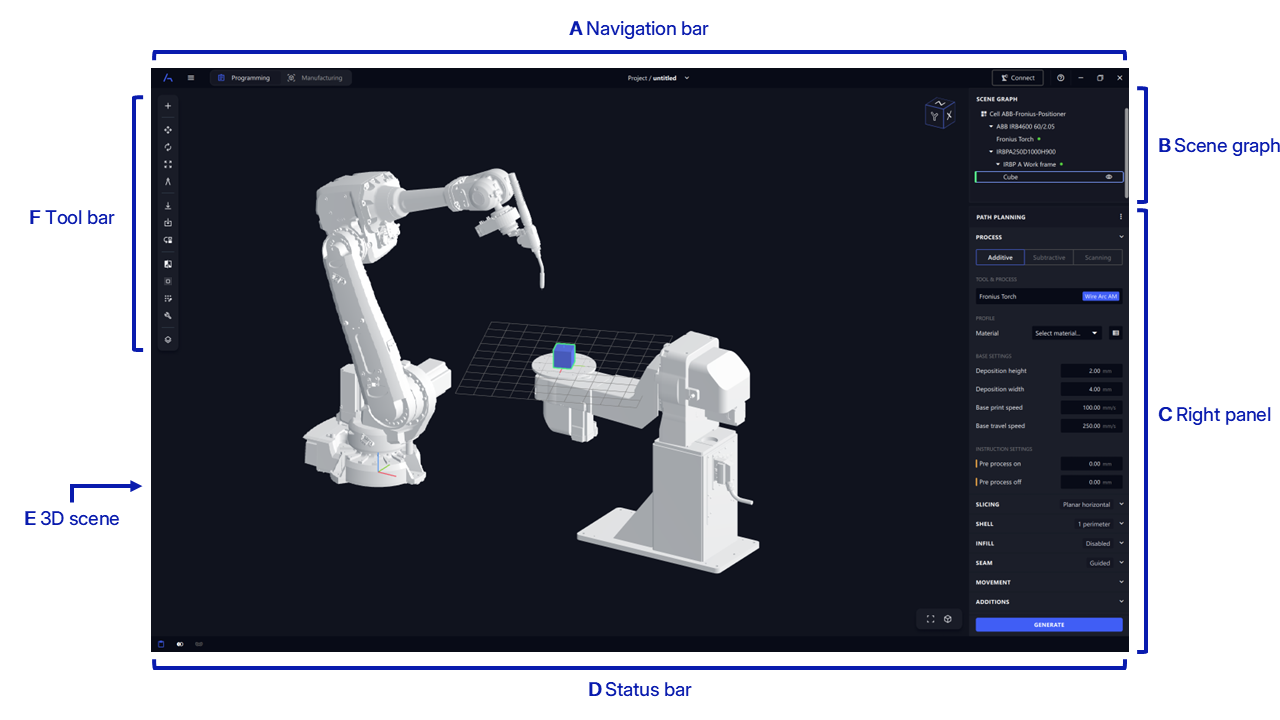Click the Generate button
Viewport: 1280px width, 720px height.
pos(1049,625)
